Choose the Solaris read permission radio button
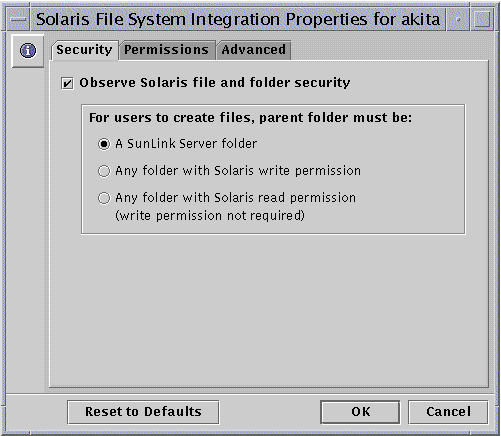This screenshot has width=501, height=436. coord(104,198)
